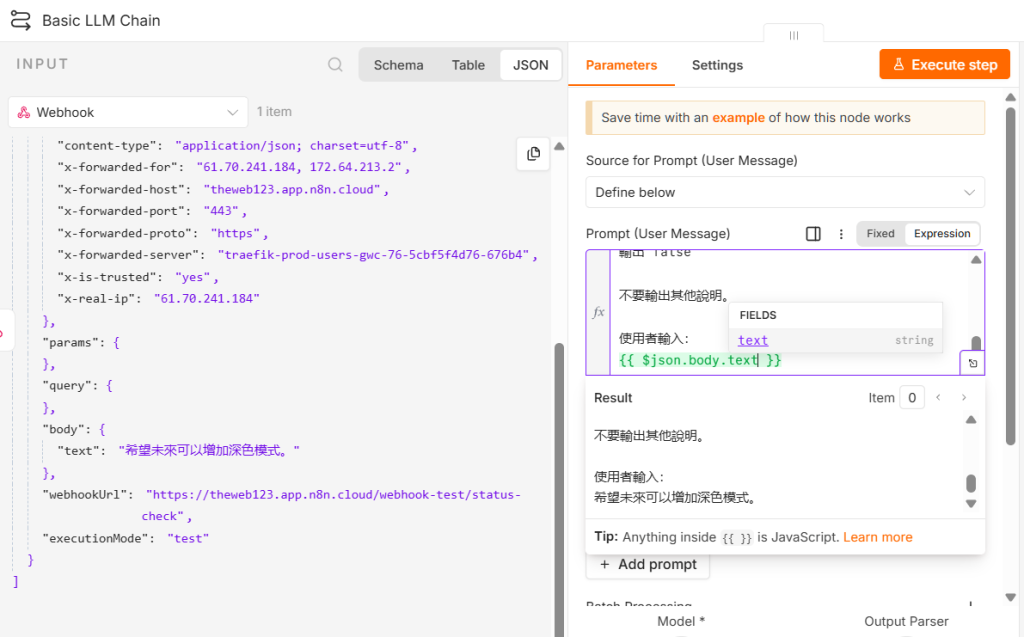Run the node with Execute step
Screen dimensions: 1024x637
tap(944, 65)
